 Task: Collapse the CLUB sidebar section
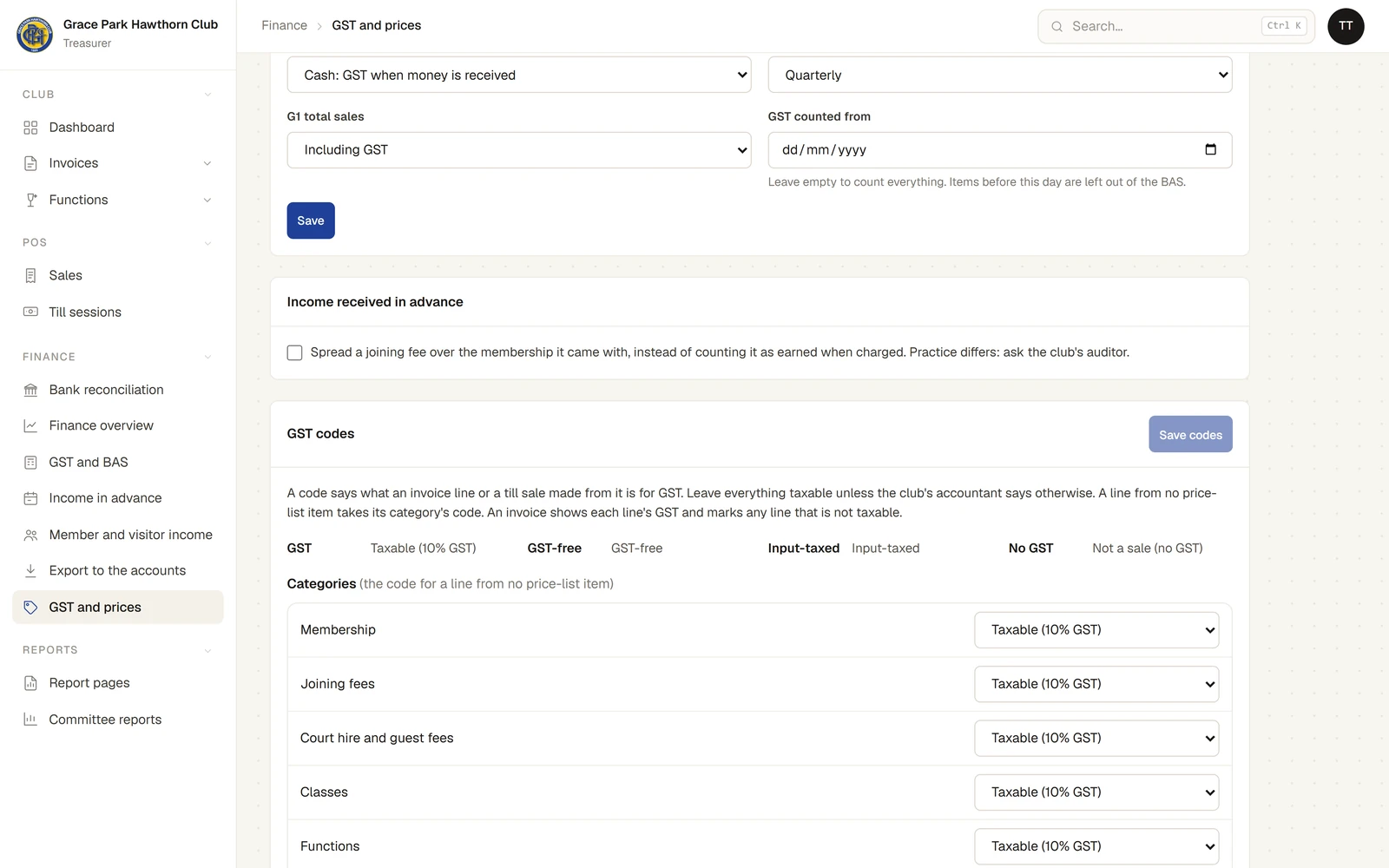207,95
